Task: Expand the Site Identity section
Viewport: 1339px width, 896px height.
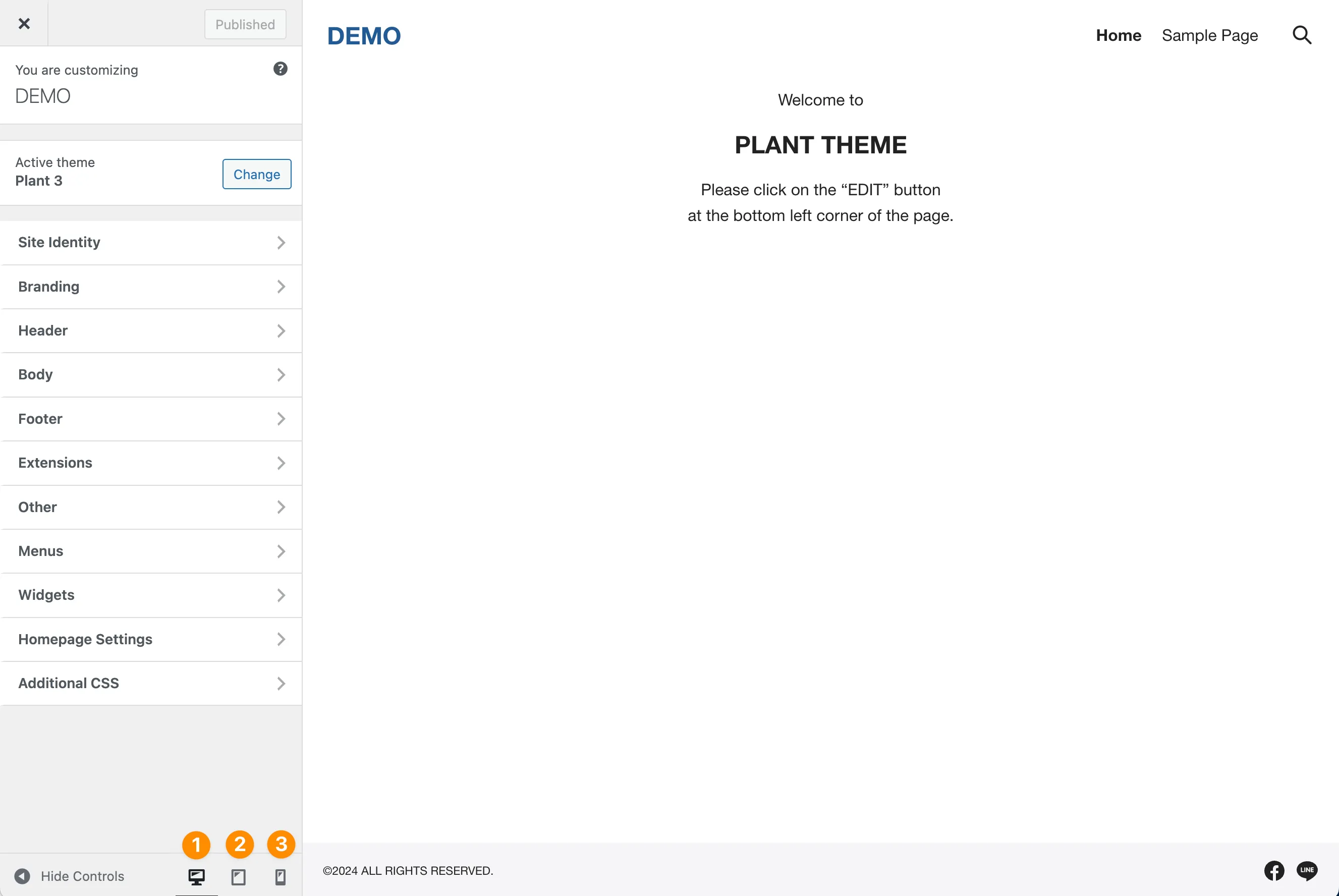Action: 152,242
